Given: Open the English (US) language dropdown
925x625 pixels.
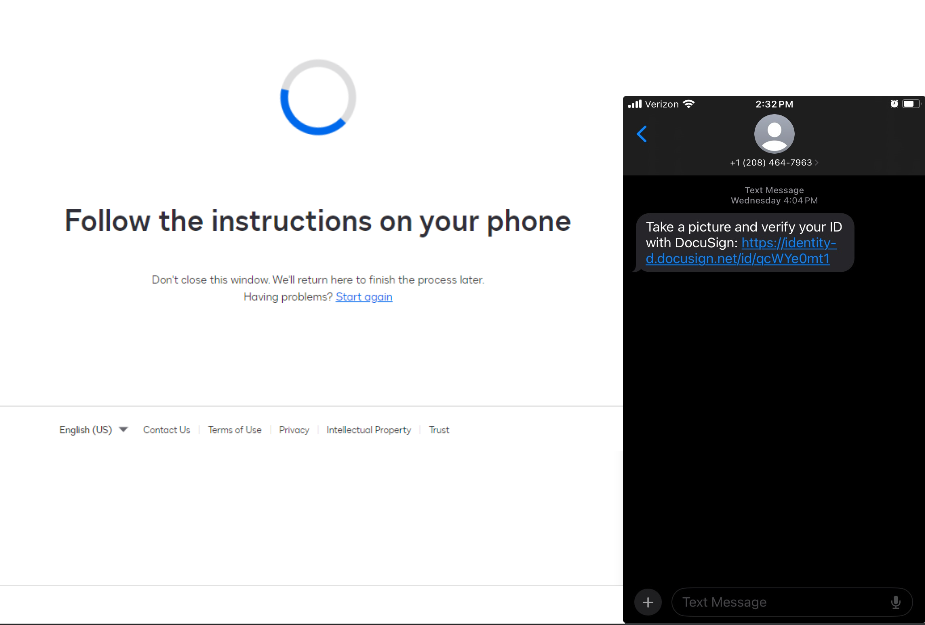Looking at the screenshot, I should tap(93, 430).
